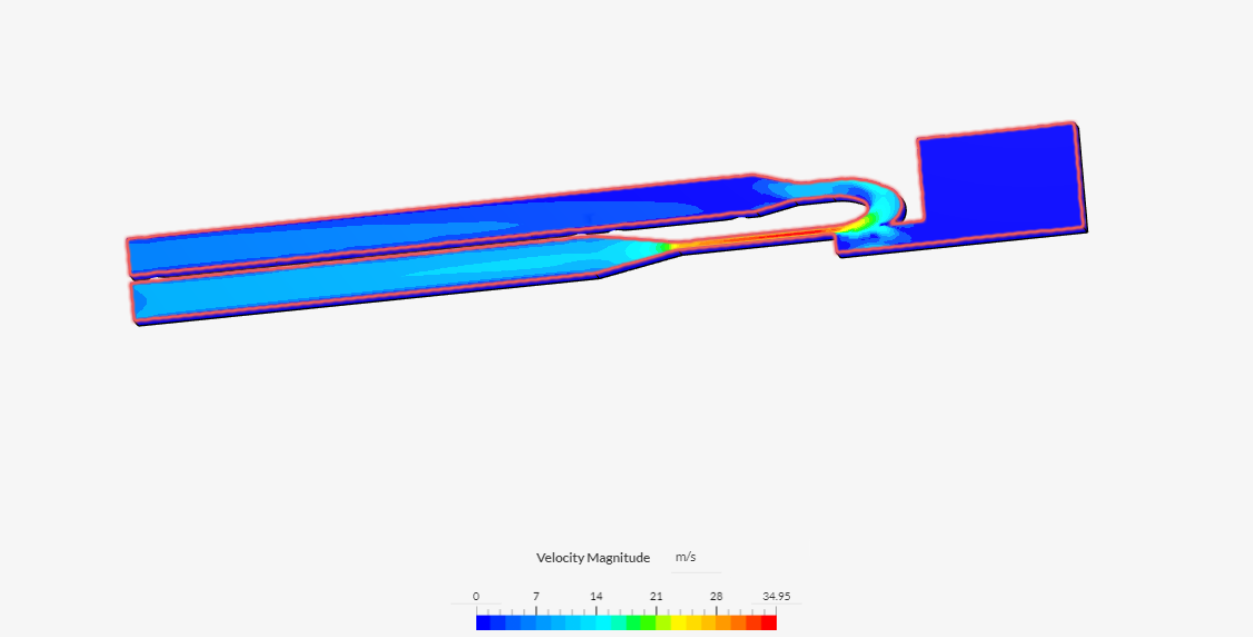This screenshot has width=1253, height=638.
Task: Edit the minimum legend value 0
Action: point(476,596)
